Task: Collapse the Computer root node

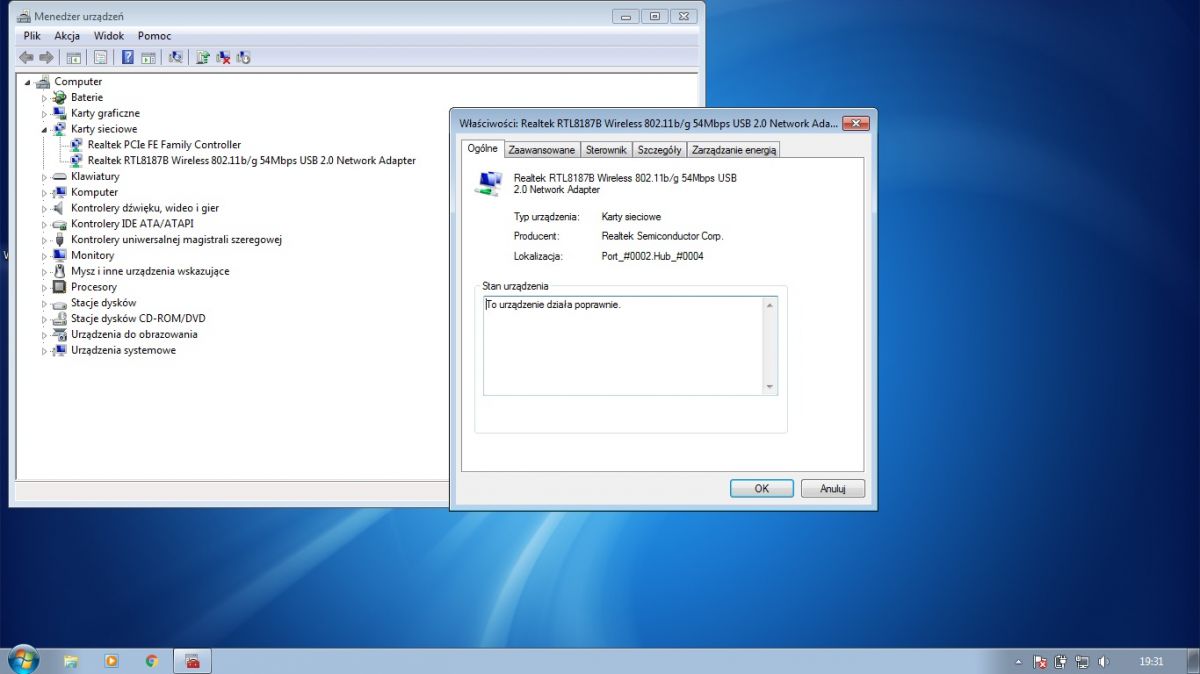Action: click(x=28, y=82)
